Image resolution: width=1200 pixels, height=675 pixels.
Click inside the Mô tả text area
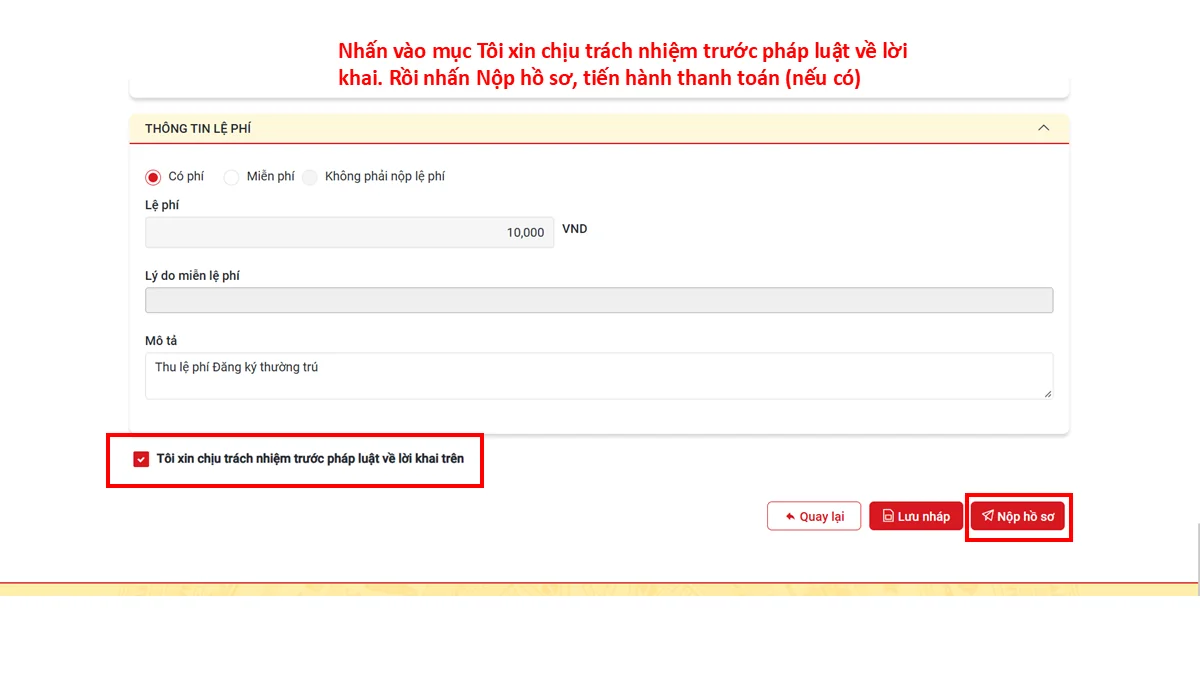(599, 376)
